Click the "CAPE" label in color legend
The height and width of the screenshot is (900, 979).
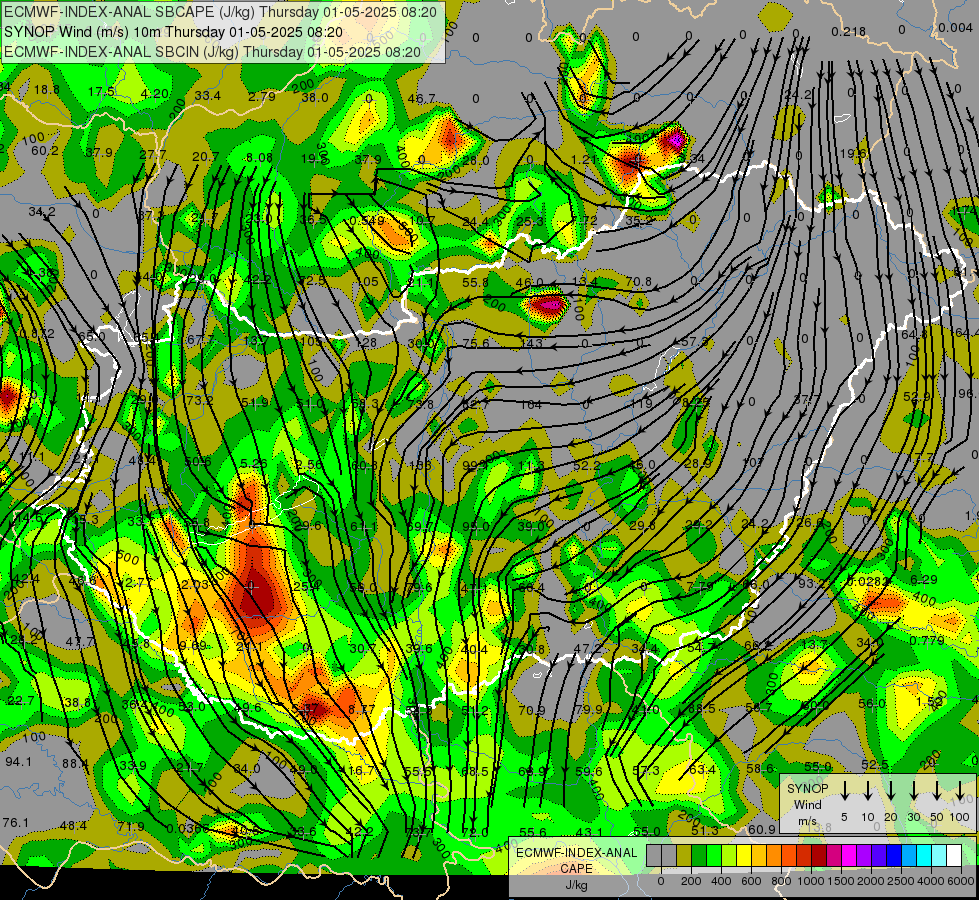[576, 869]
